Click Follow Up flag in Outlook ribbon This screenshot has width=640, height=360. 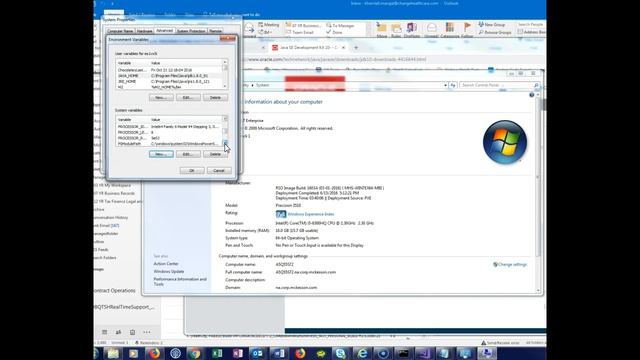[x=467, y=30]
